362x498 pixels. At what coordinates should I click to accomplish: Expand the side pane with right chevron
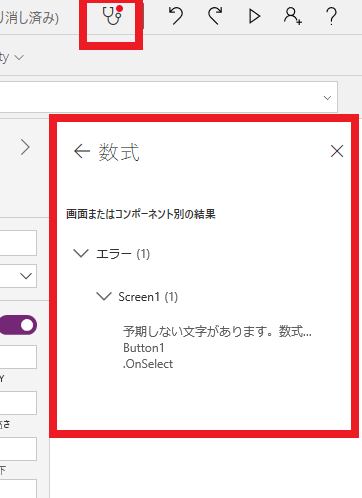25,147
